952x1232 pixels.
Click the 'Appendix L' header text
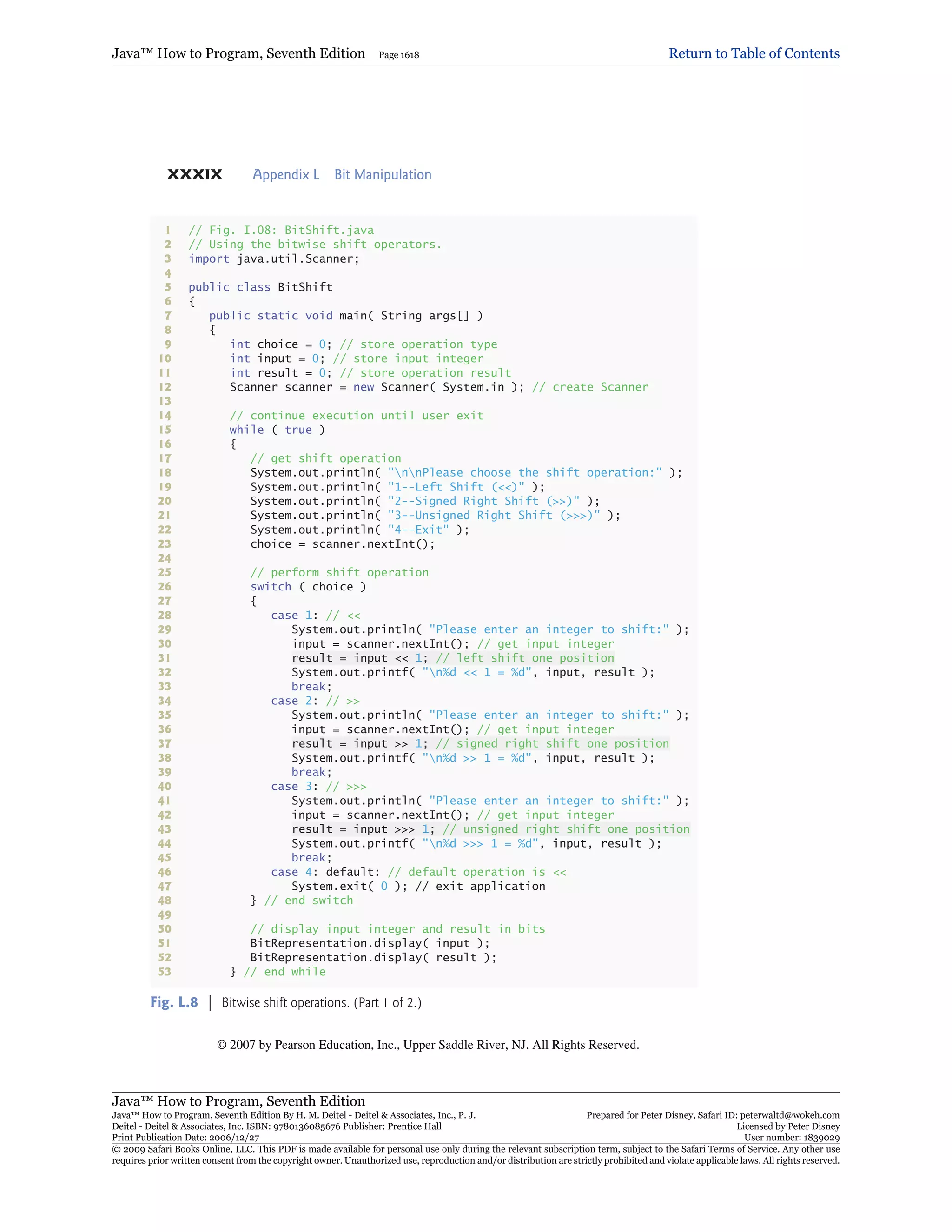coord(286,175)
